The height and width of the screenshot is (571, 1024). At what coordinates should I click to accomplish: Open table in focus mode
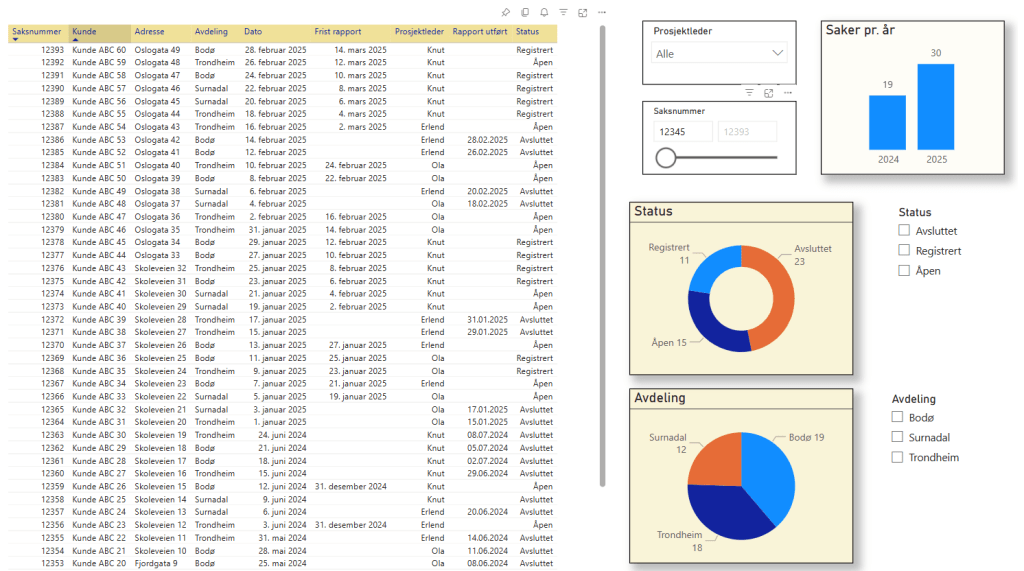coord(582,12)
